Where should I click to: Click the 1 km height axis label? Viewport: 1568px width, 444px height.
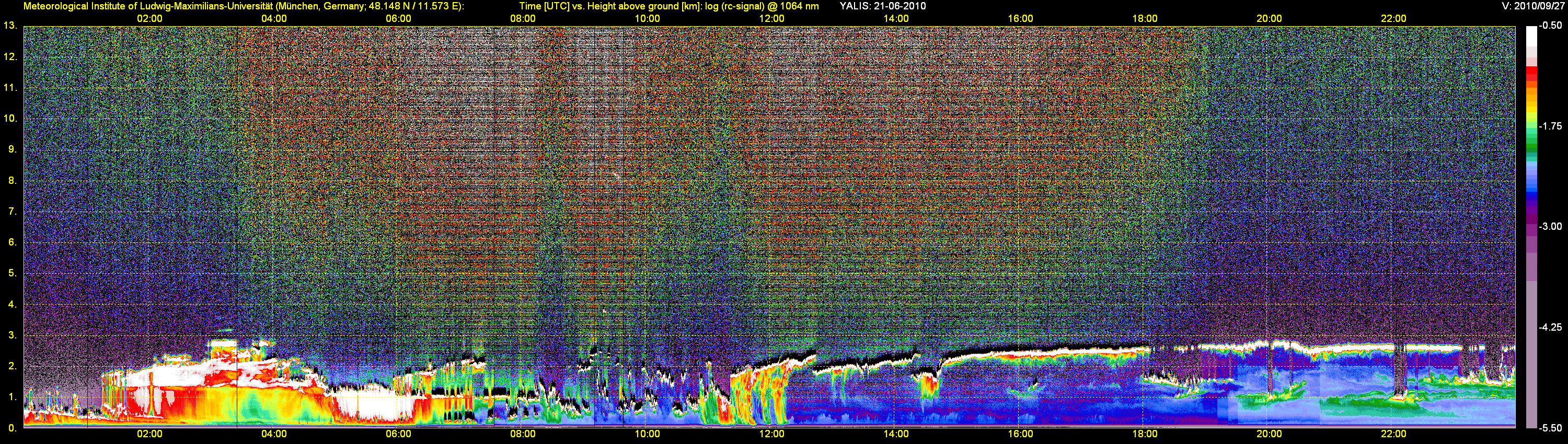(12, 397)
